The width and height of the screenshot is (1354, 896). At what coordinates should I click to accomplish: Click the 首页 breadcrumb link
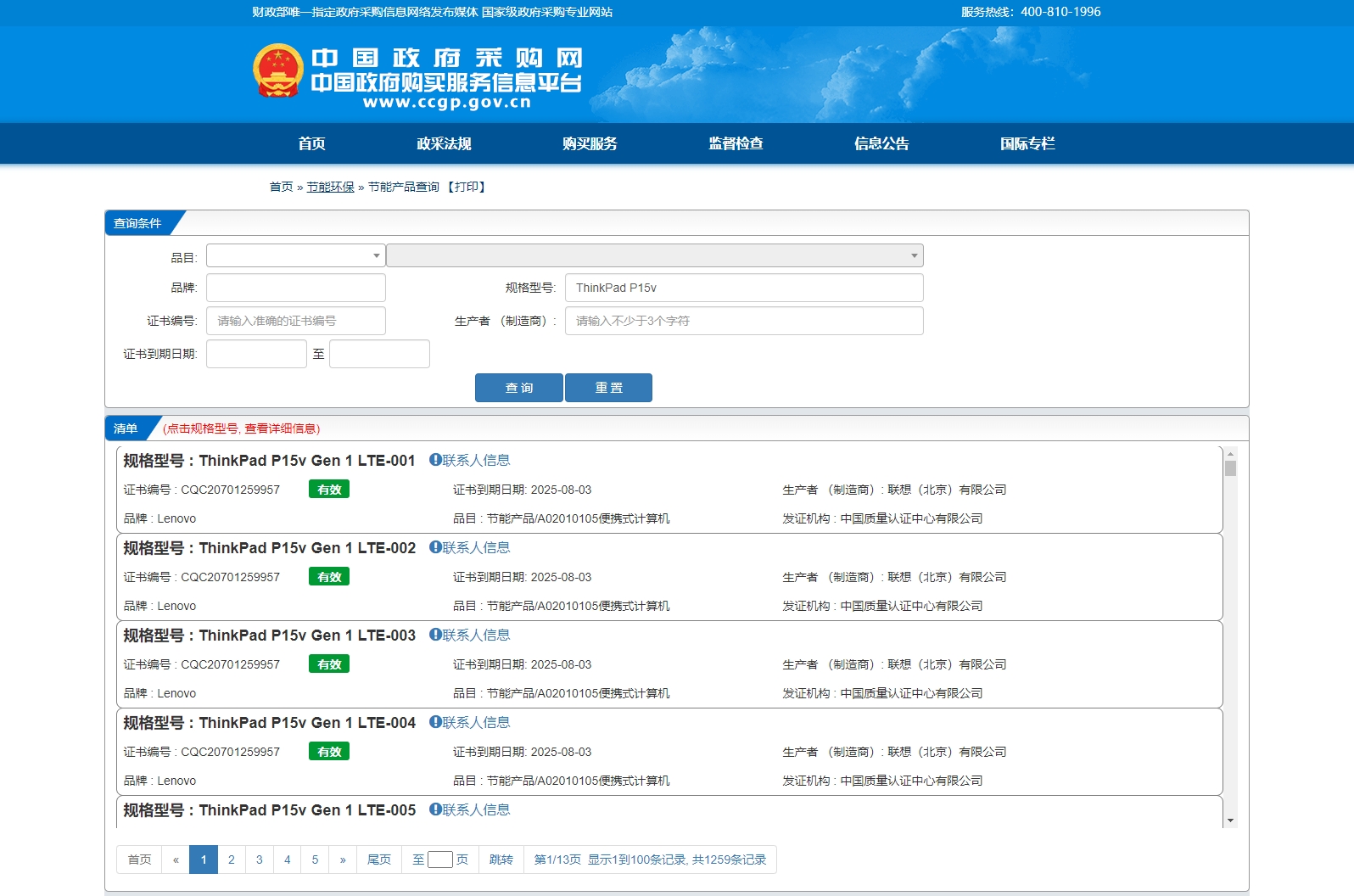click(x=281, y=187)
